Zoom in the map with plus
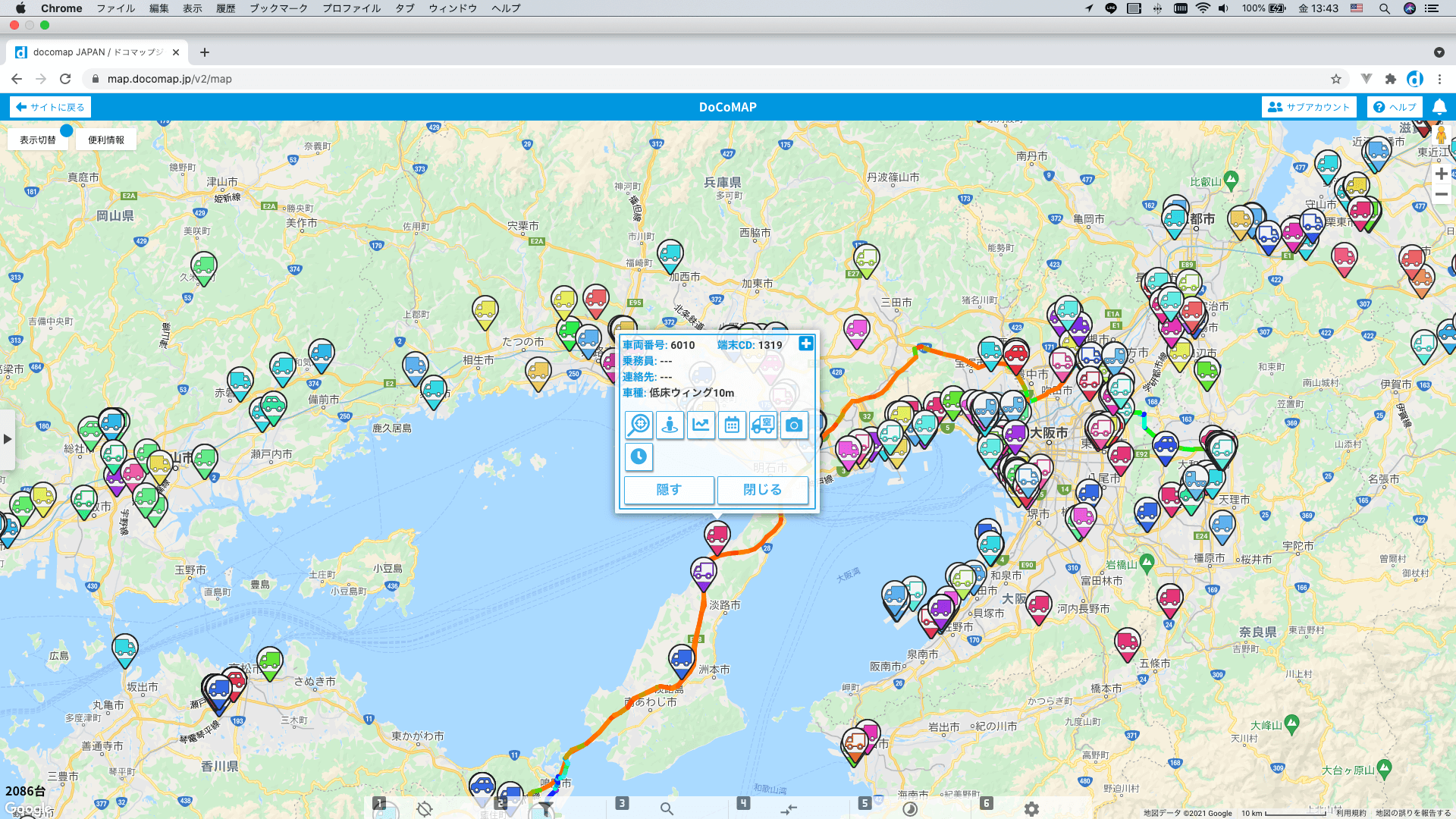The image size is (1456, 819). (1441, 174)
